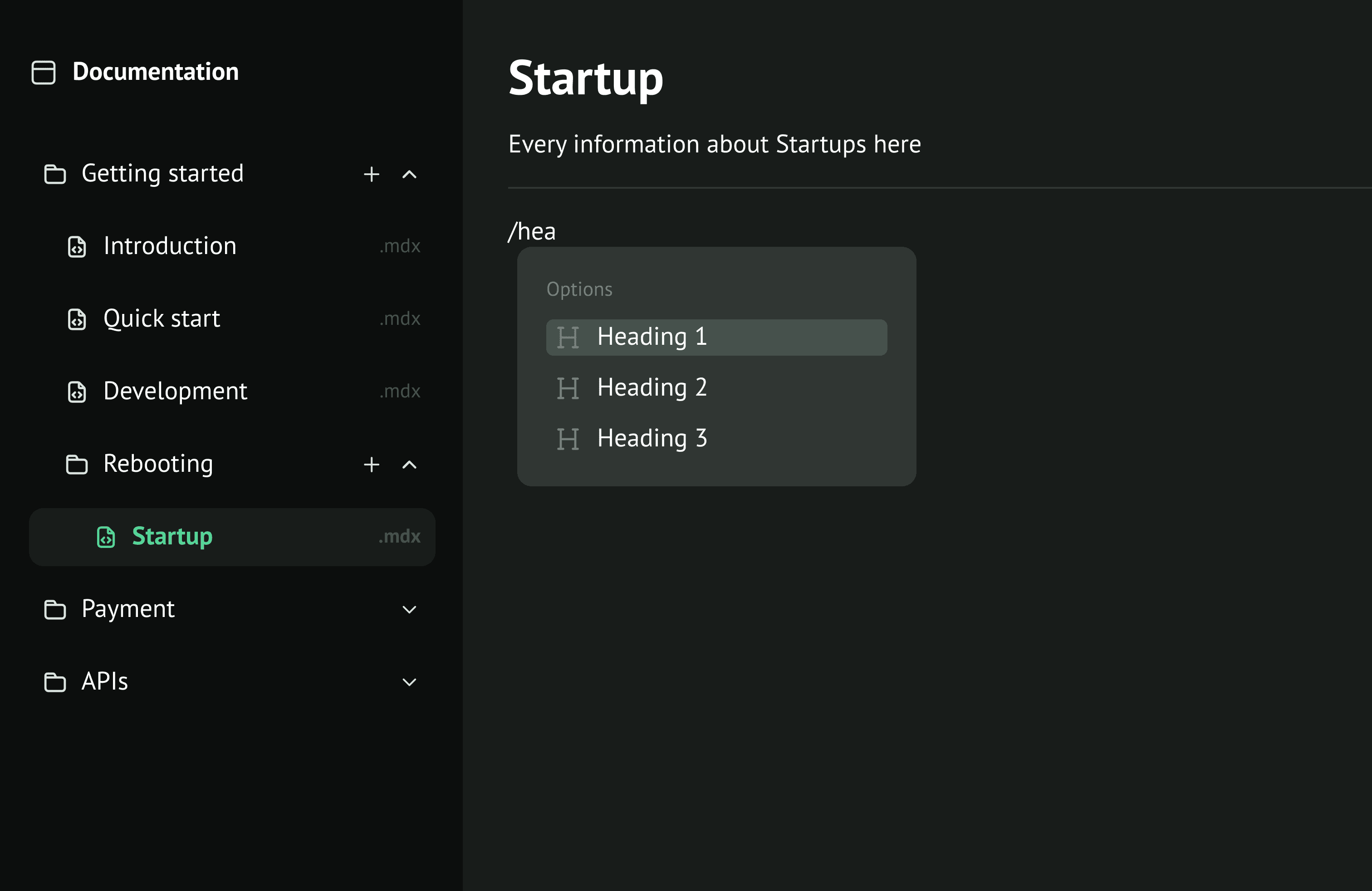Click the Payment folder icon
The image size is (1372, 891).
pos(55,610)
